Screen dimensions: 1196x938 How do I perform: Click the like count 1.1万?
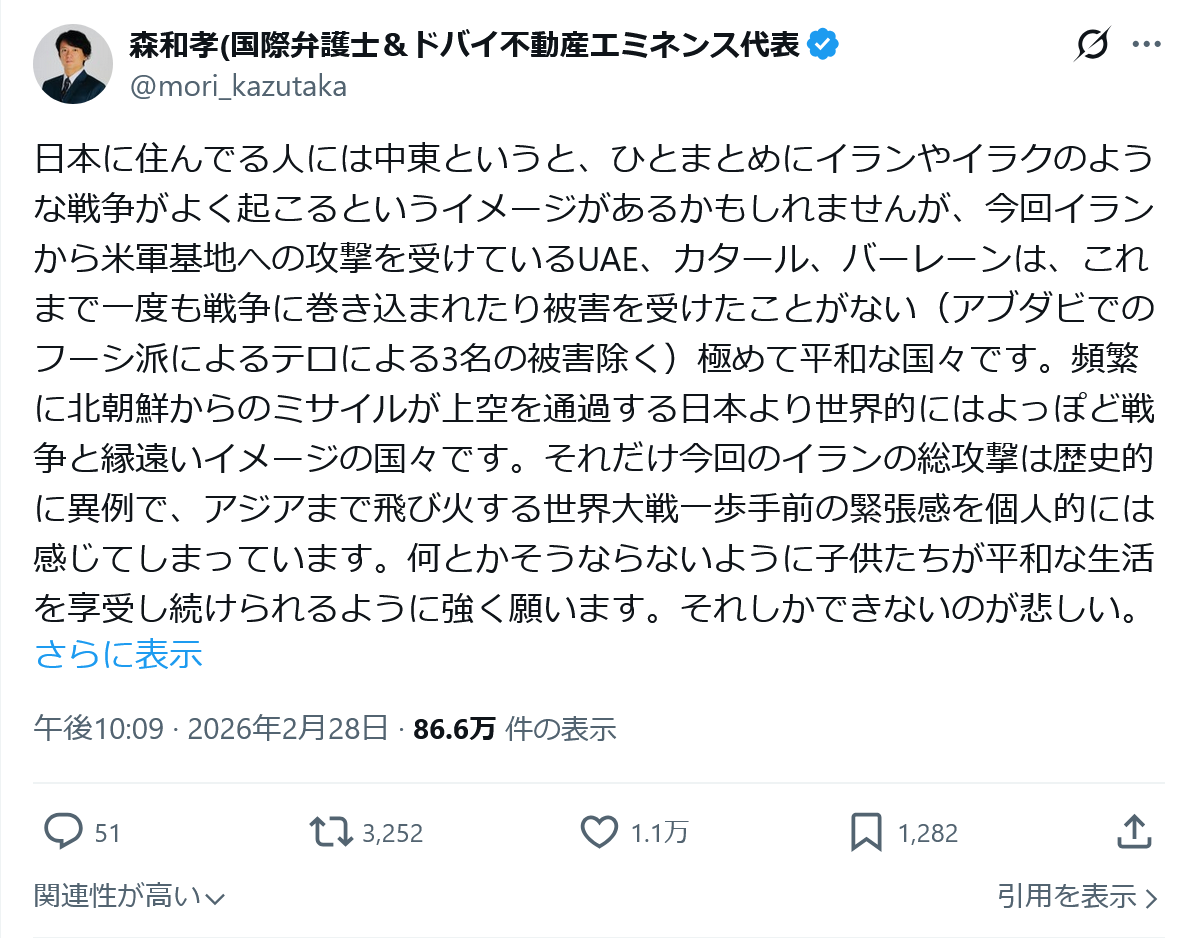click(659, 833)
